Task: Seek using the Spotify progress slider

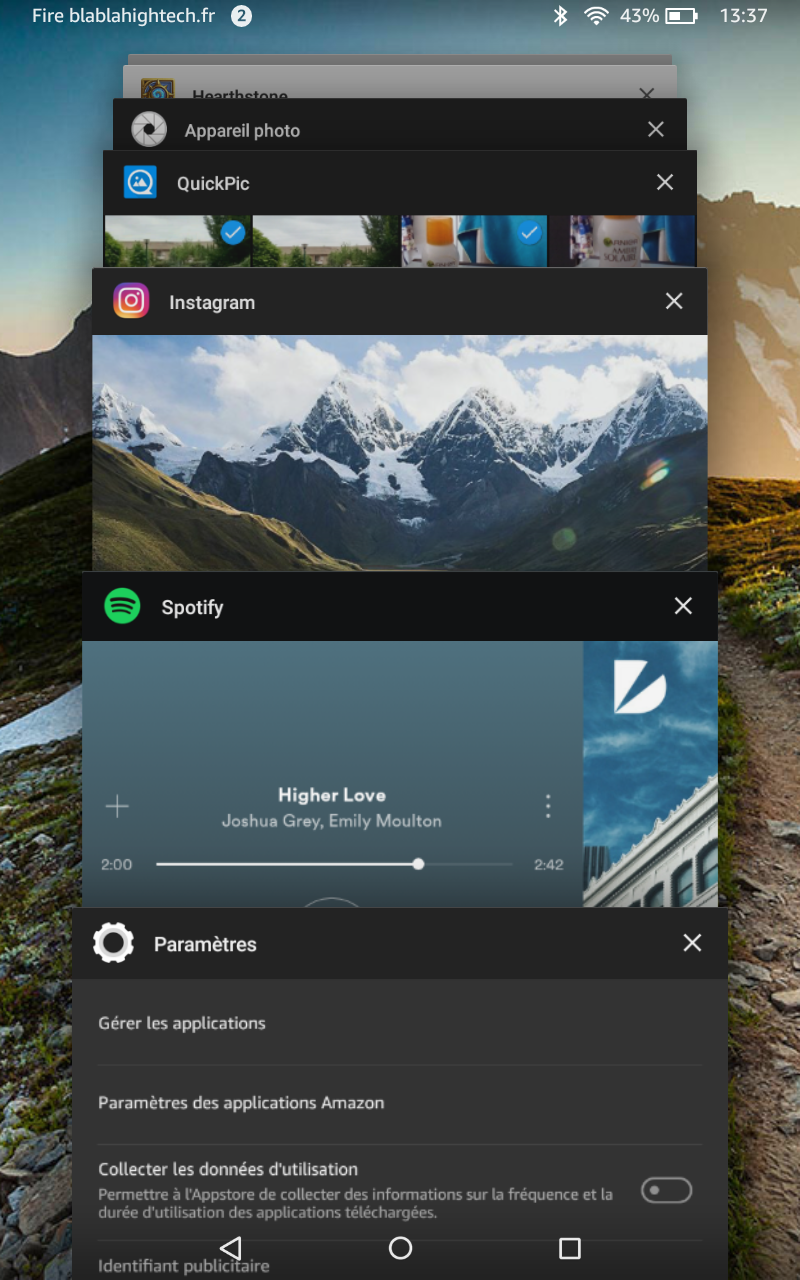Action: click(x=418, y=864)
